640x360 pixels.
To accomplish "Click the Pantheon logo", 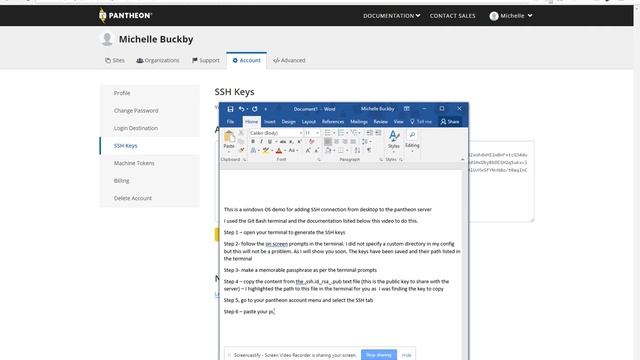I will pos(125,16).
